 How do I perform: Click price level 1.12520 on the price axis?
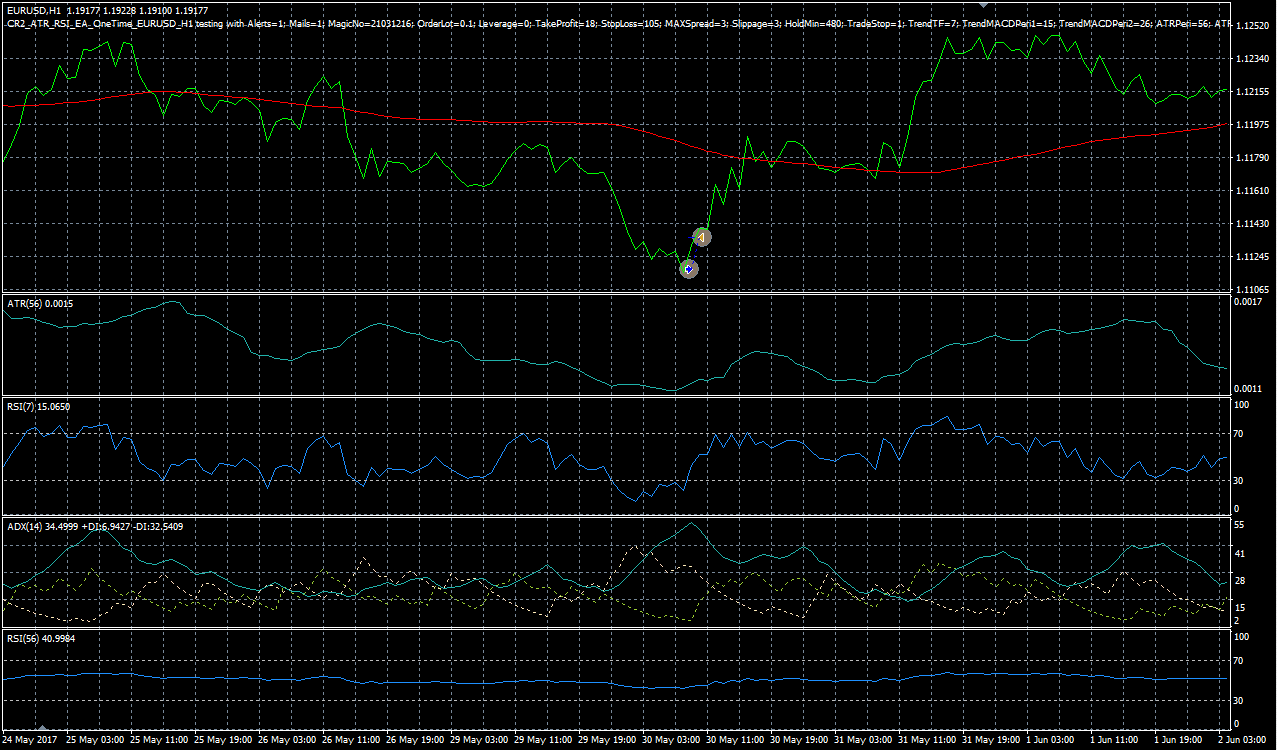tap(1253, 26)
